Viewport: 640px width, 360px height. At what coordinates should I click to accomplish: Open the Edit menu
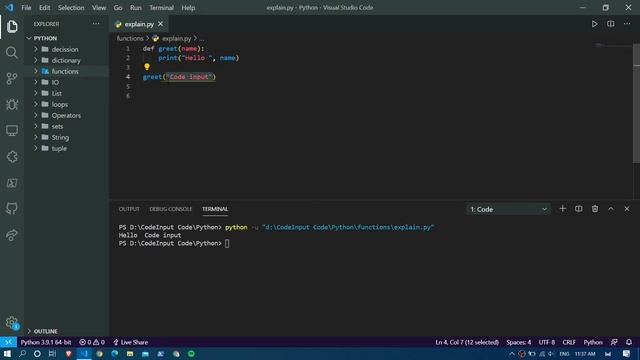click(x=44, y=8)
